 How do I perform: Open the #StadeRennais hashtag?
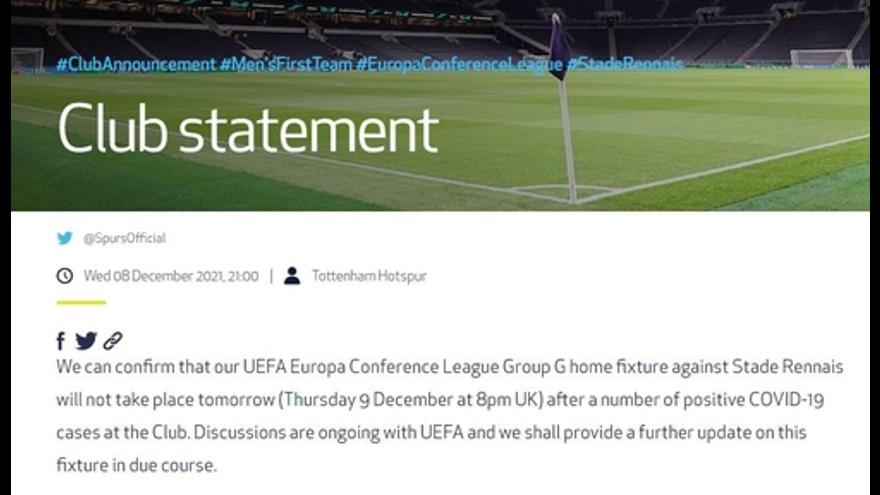[625, 64]
